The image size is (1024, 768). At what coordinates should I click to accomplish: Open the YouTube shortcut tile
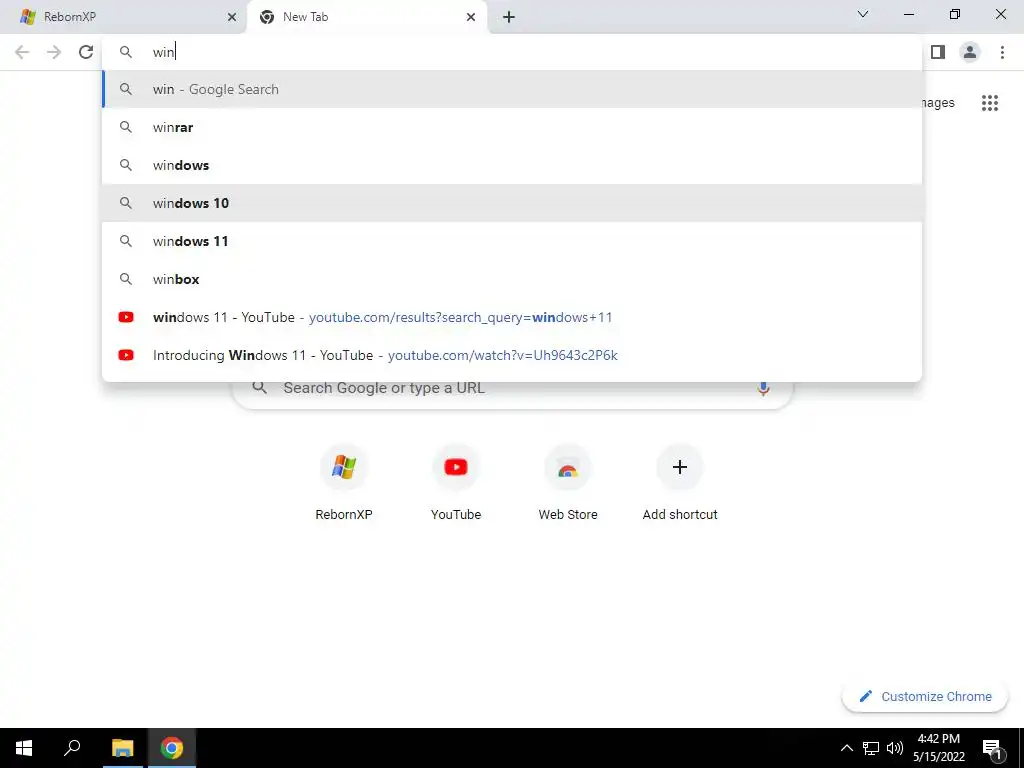[456, 482]
